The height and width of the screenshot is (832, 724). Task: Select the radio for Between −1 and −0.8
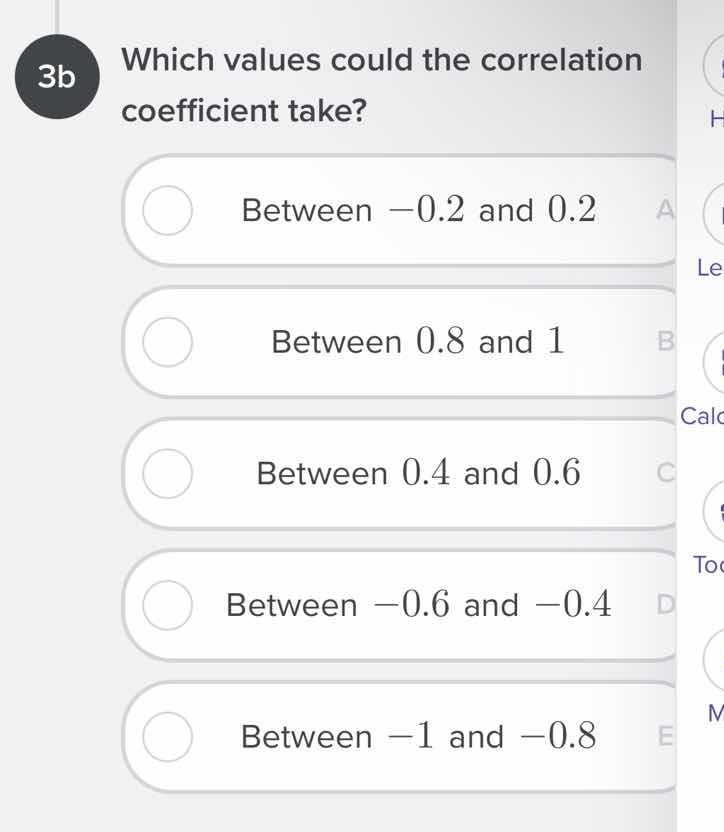tap(167, 737)
